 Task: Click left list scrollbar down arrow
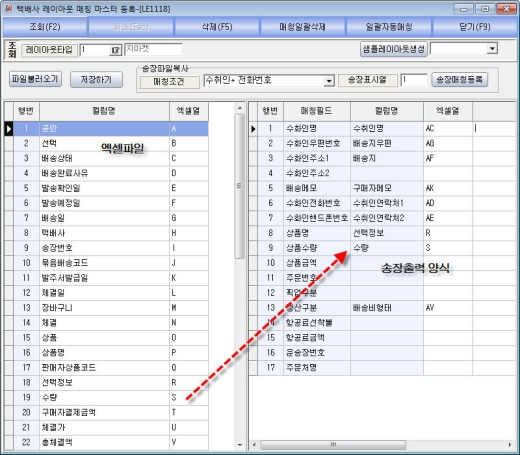pos(239,445)
